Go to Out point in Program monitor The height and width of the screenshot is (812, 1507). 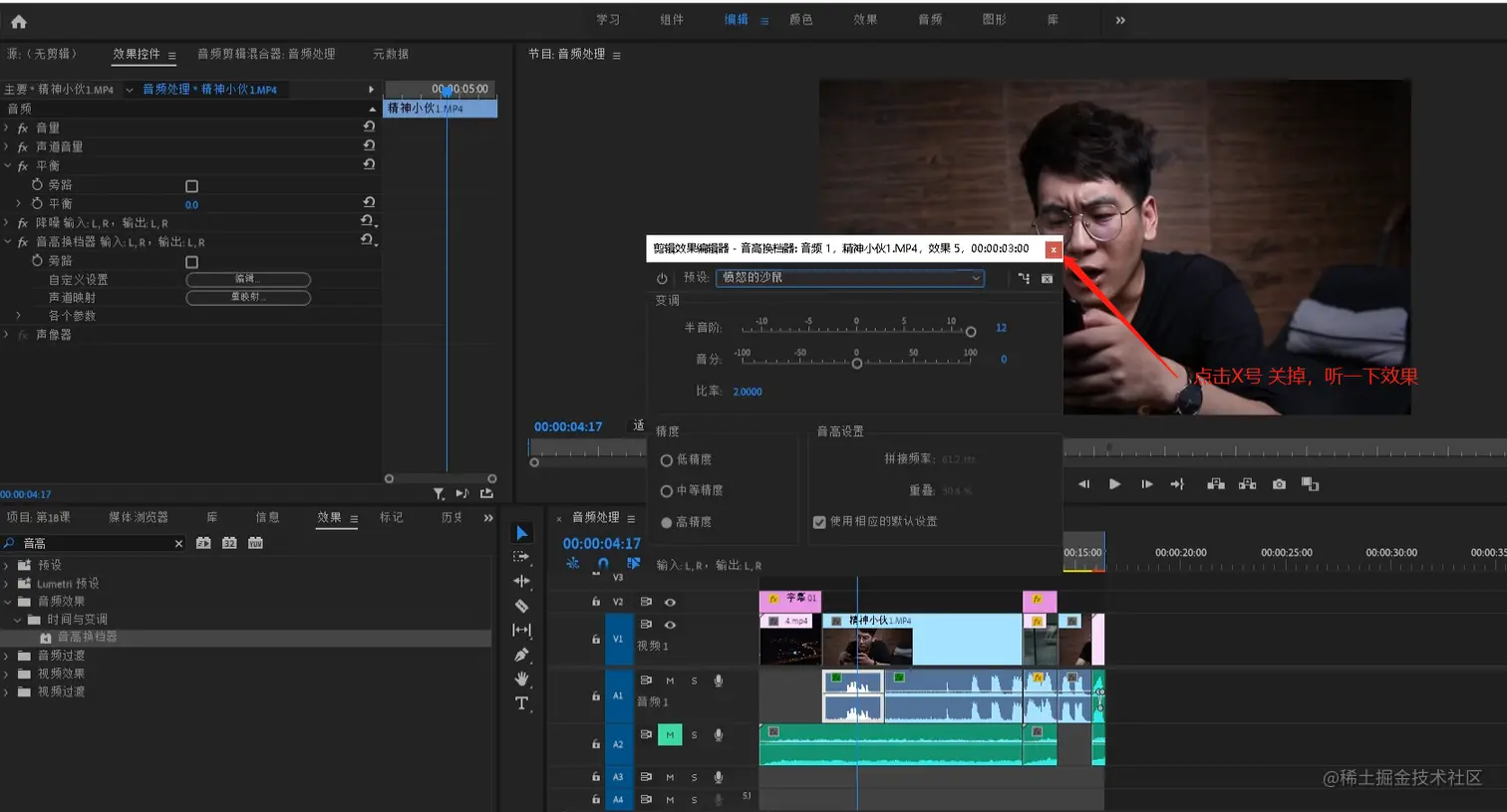pos(1177,484)
